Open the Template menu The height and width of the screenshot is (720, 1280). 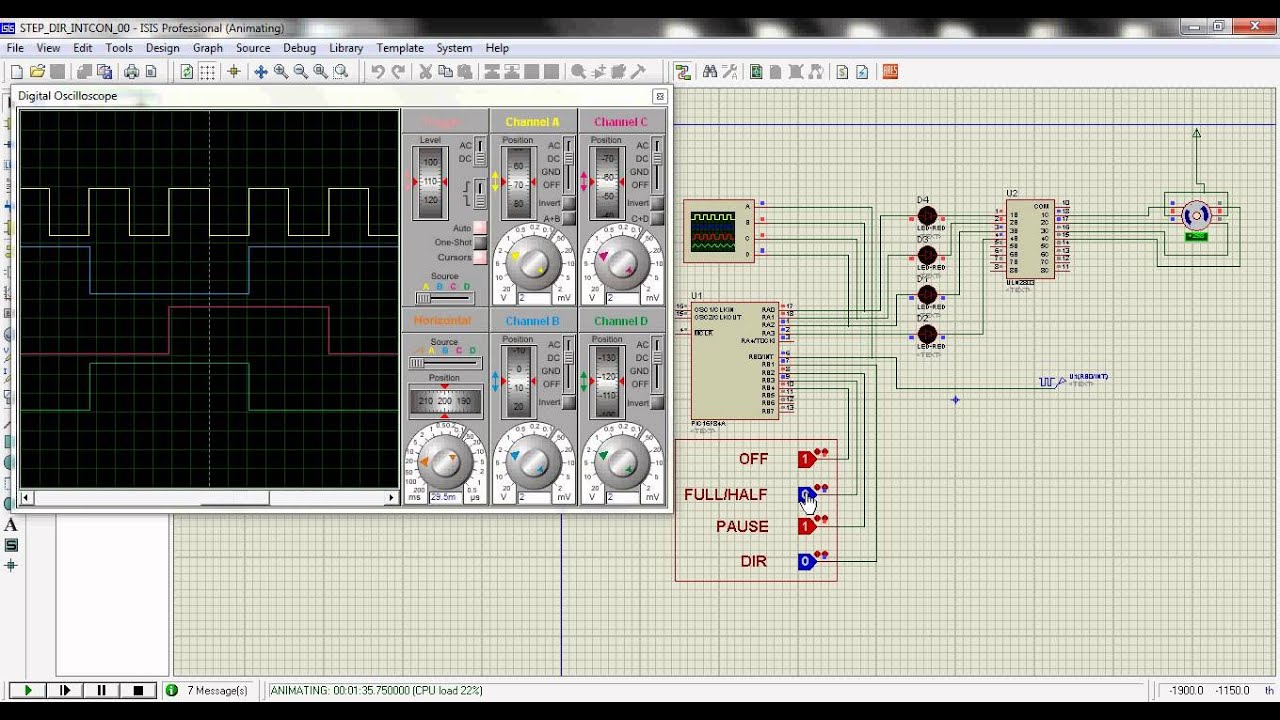coord(400,48)
